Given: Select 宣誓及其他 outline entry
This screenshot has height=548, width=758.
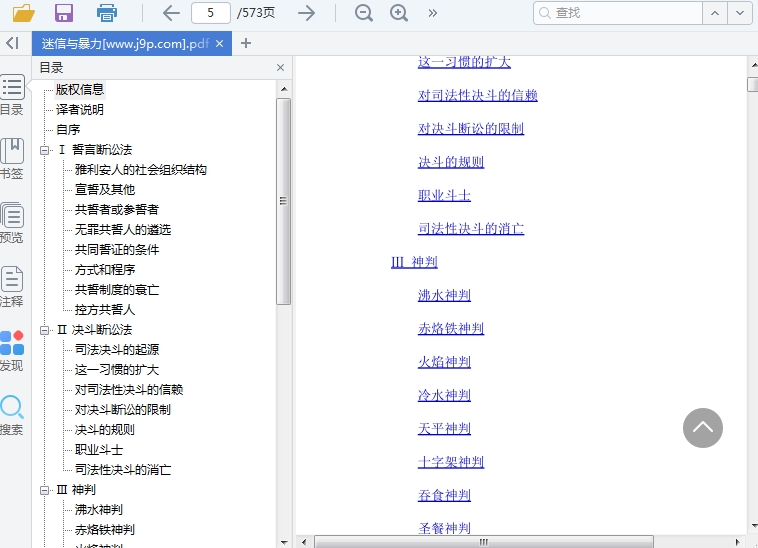Looking at the screenshot, I should (105, 189).
